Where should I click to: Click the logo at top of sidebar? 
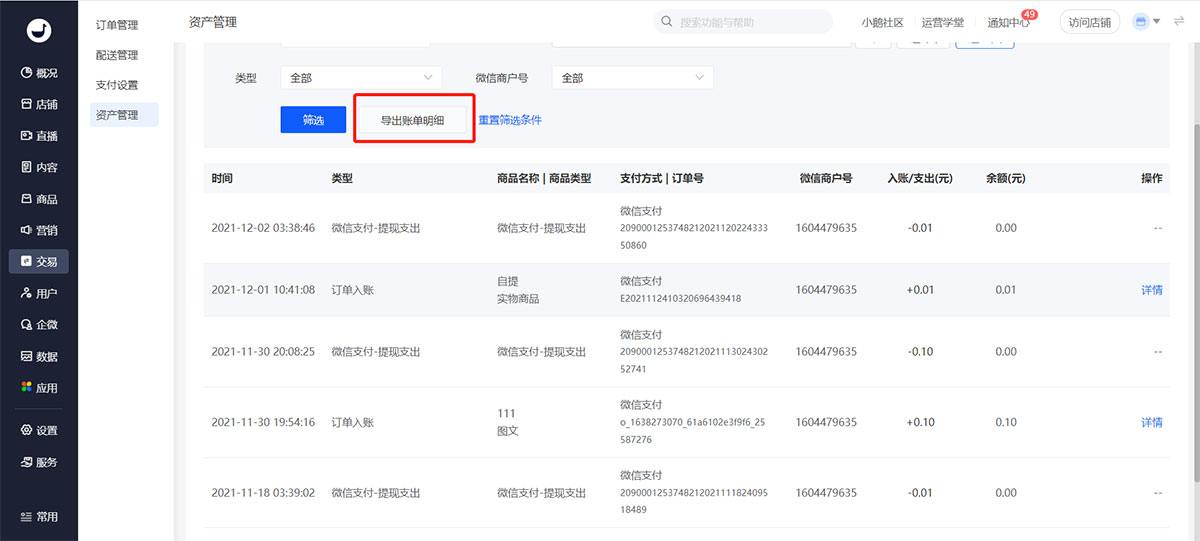39,30
